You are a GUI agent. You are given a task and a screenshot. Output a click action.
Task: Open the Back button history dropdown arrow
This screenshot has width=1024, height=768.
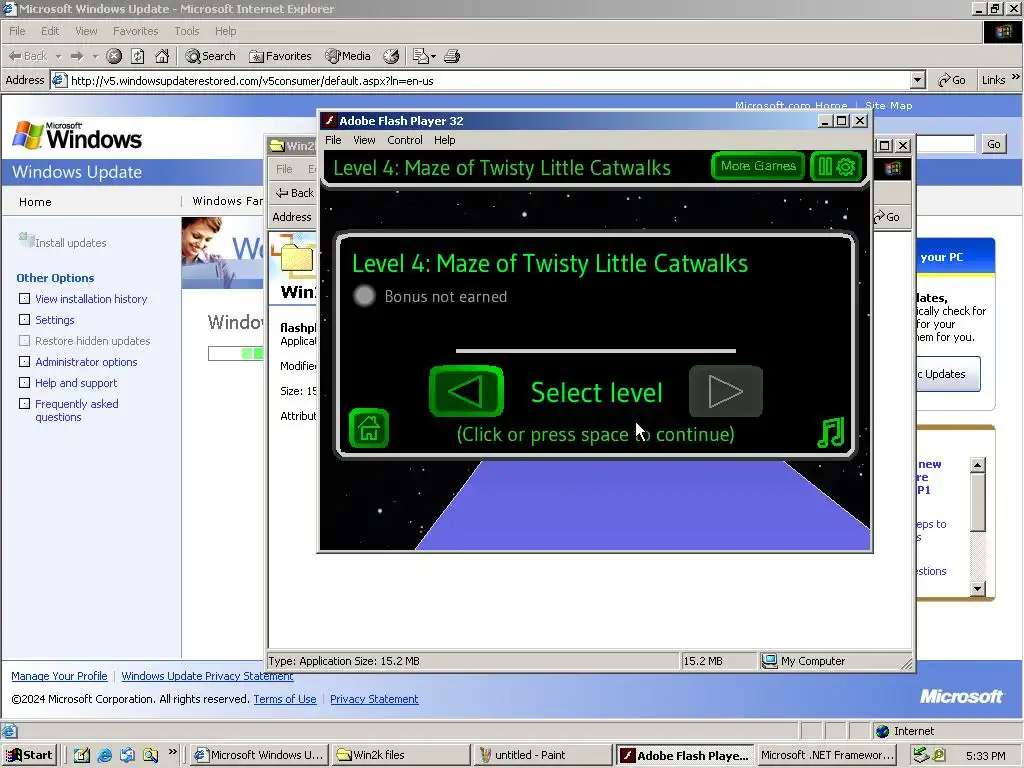(x=58, y=57)
